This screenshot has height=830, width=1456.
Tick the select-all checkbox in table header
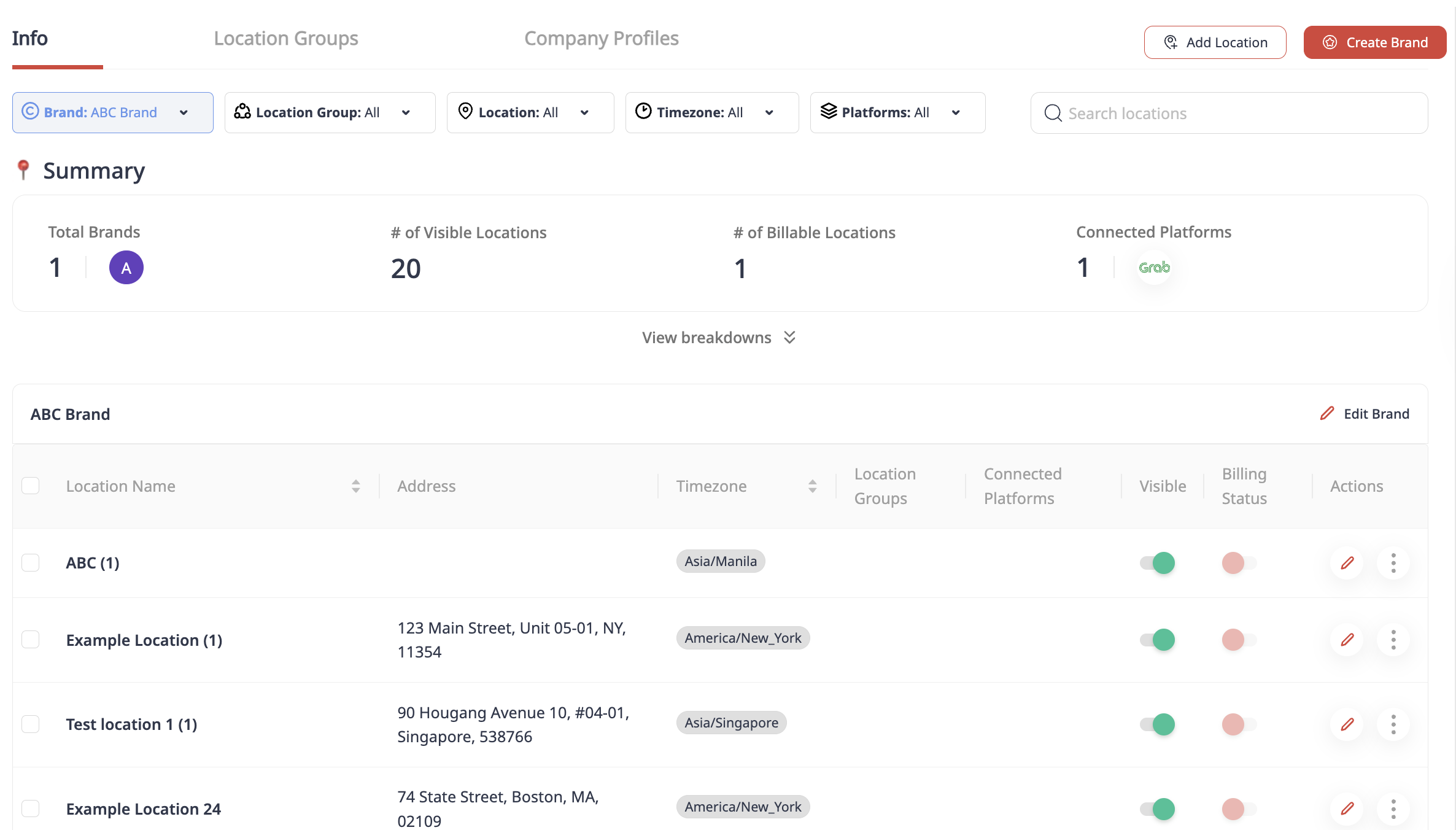point(31,486)
